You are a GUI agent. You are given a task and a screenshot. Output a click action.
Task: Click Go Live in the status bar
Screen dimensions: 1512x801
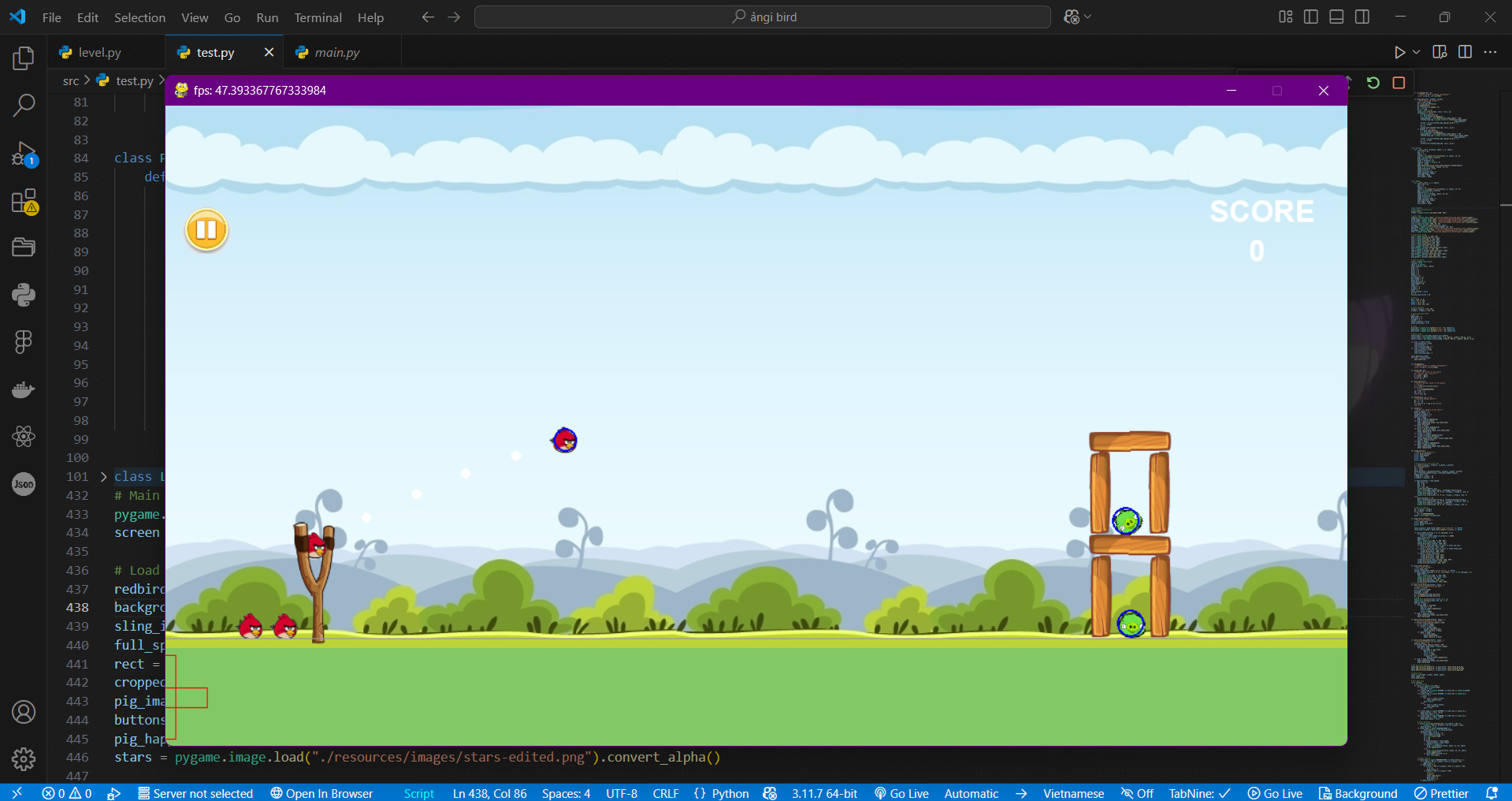click(901, 793)
